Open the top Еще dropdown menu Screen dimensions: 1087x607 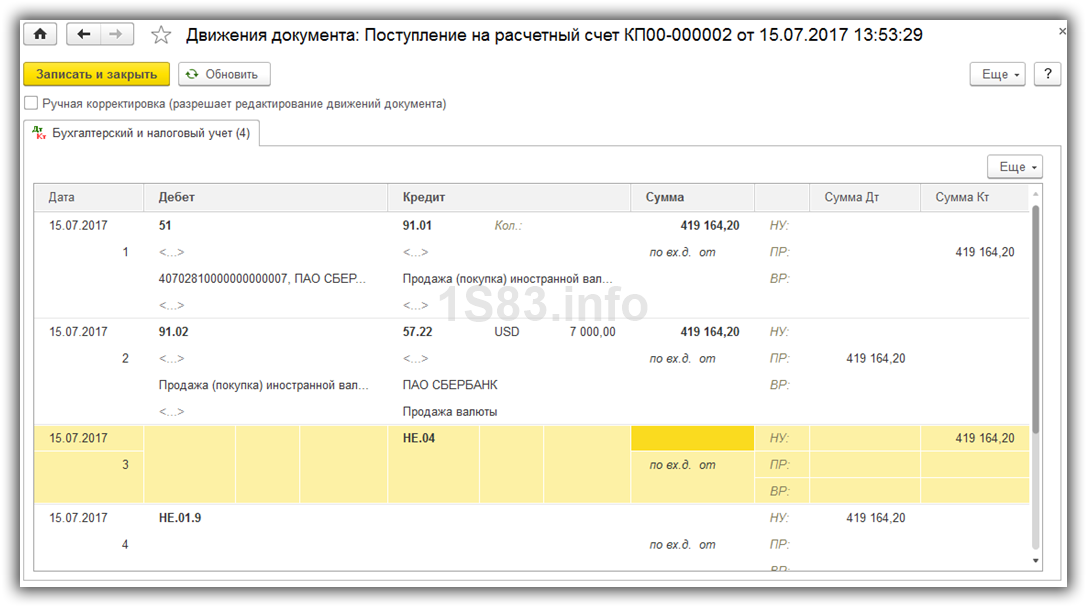tap(997, 74)
